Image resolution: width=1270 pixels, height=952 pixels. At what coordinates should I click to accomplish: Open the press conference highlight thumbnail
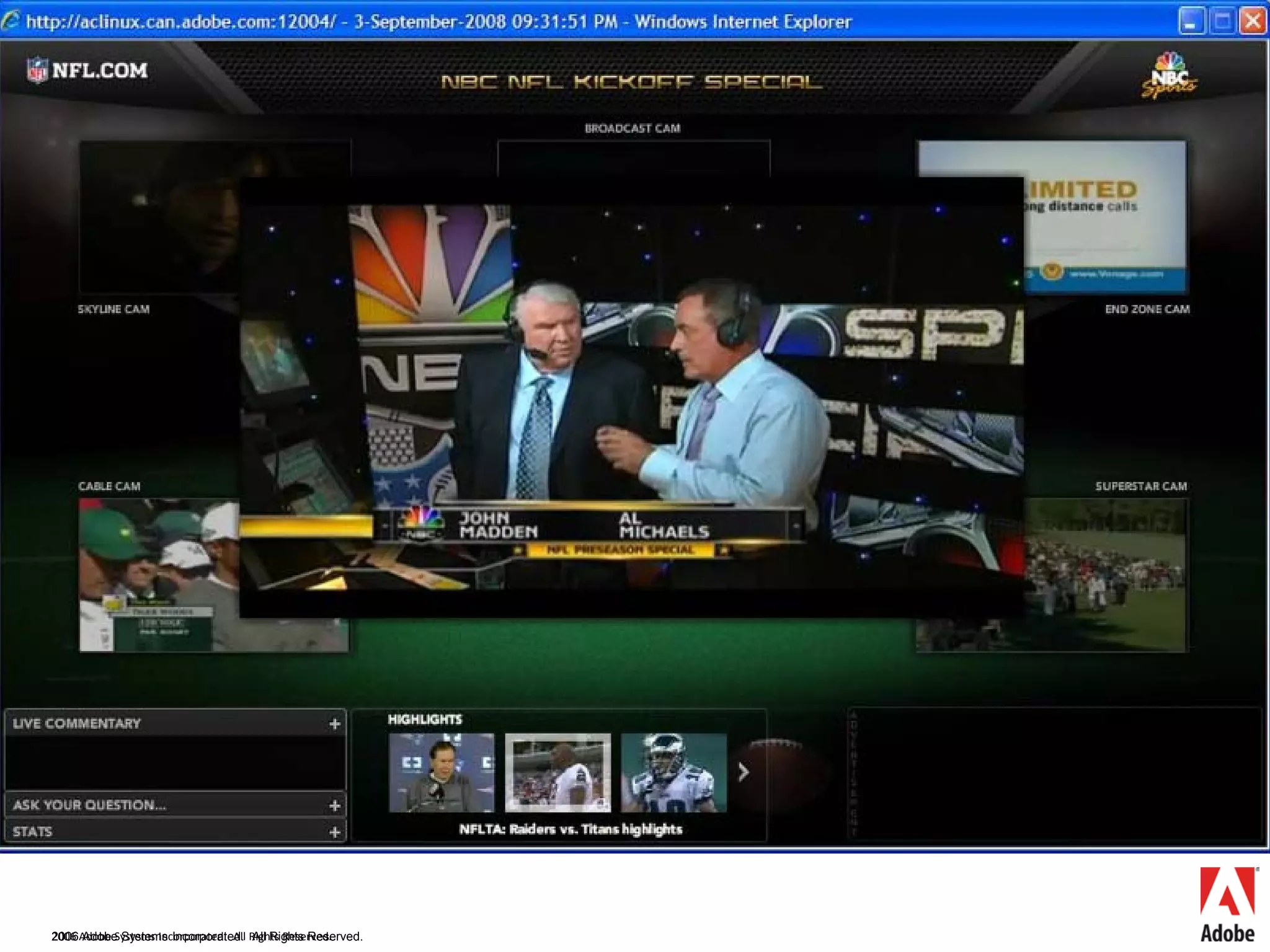(442, 772)
